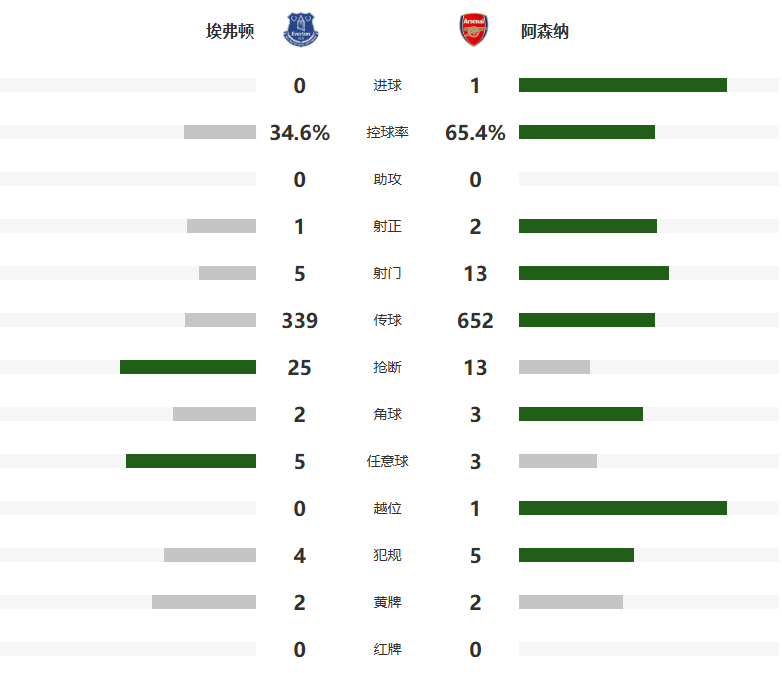Viewport: 782px width, 673px height.
Task: Click Everton's green 任意球 free kick bar
Action: tap(191, 461)
